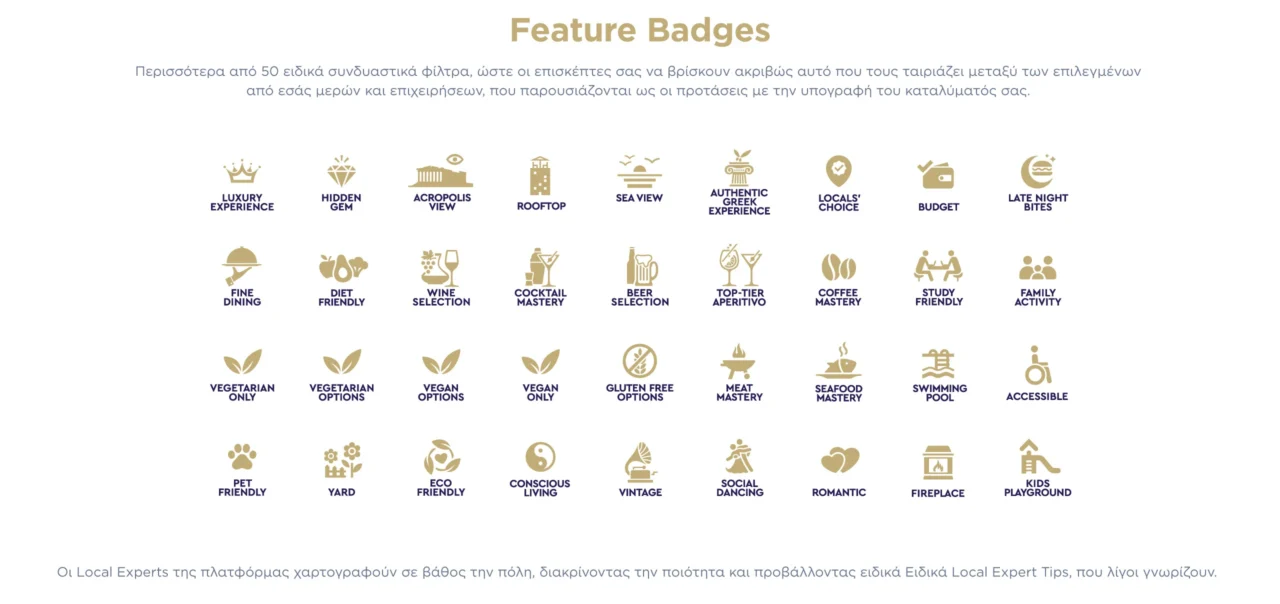Pick the Conscious Living yin-yang icon
The image size is (1280, 604).
coord(540,457)
